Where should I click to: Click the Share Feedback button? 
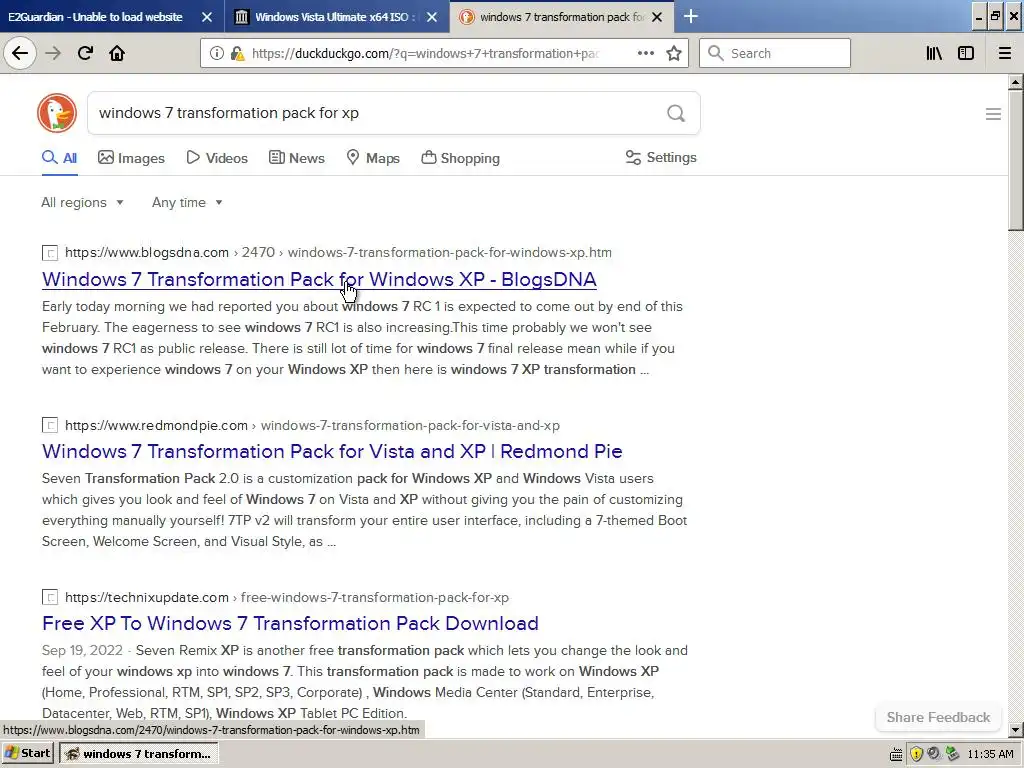click(x=938, y=717)
